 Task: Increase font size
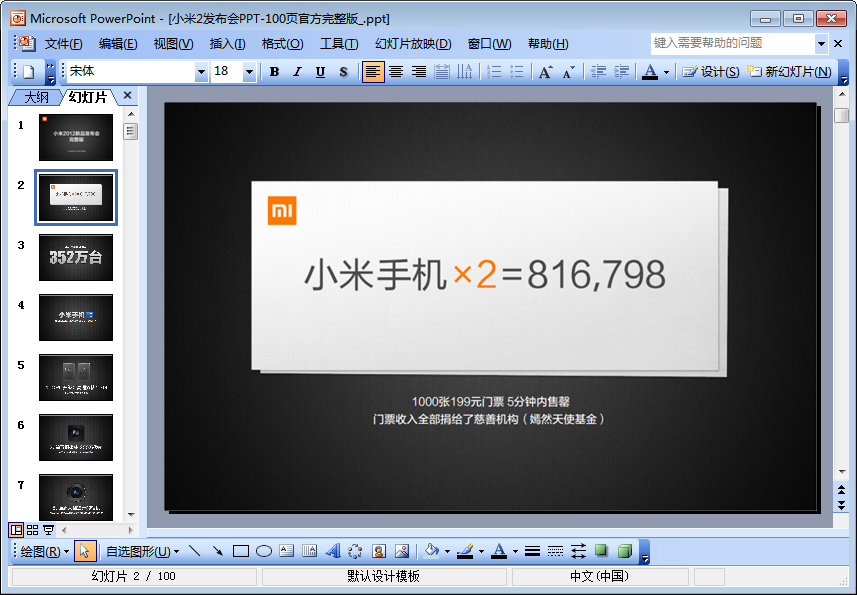545,72
